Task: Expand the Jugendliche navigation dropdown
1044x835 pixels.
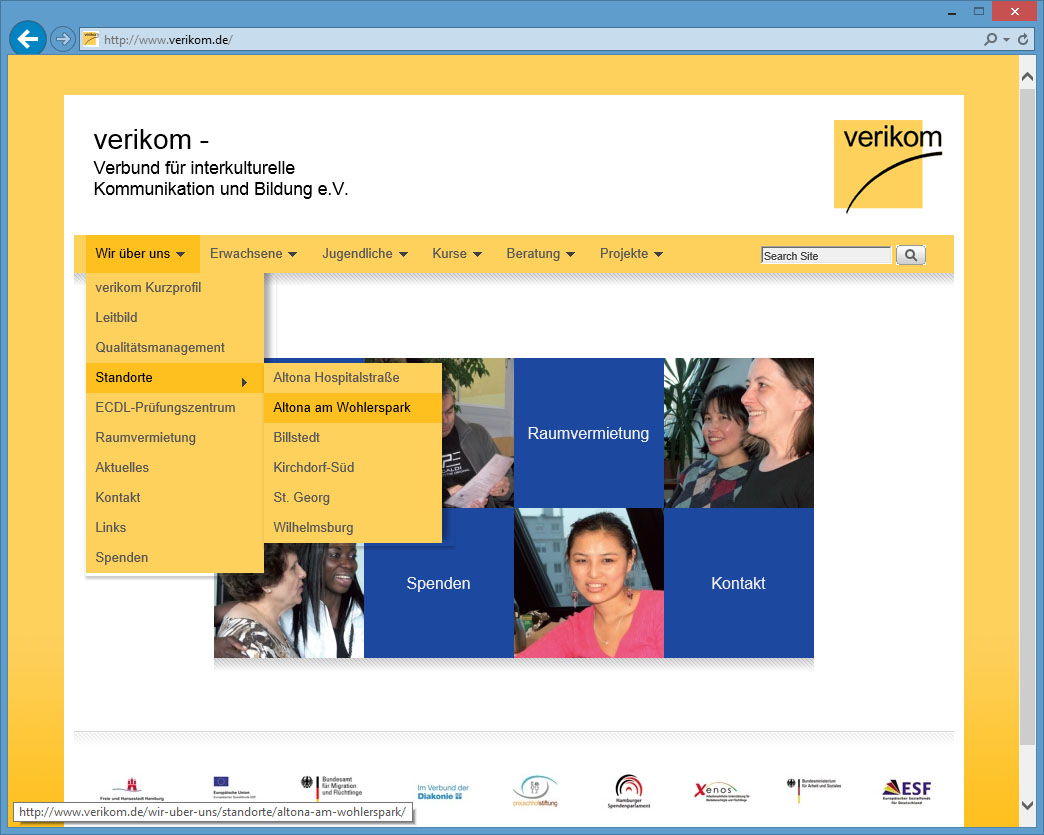Action: [x=364, y=254]
